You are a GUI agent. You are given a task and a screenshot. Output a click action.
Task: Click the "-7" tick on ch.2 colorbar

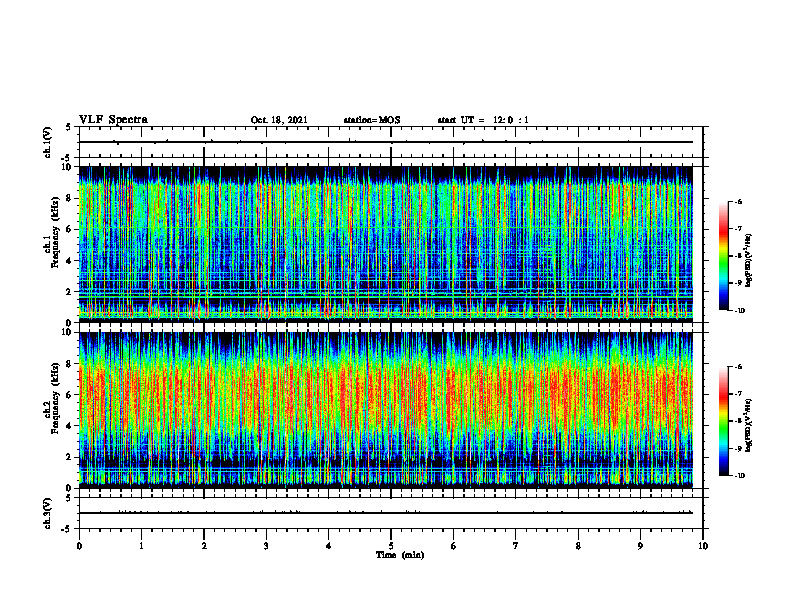click(x=738, y=394)
